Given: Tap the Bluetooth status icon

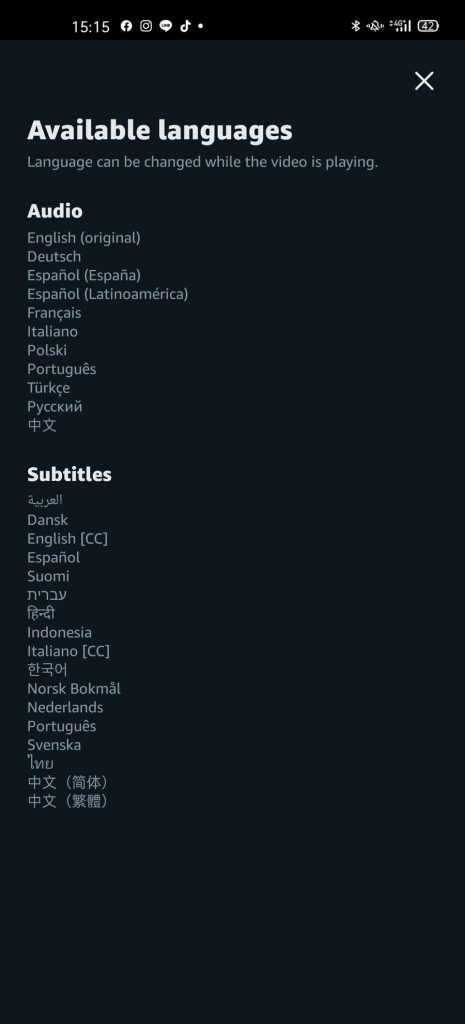Looking at the screenshot, I should [356, 26].
